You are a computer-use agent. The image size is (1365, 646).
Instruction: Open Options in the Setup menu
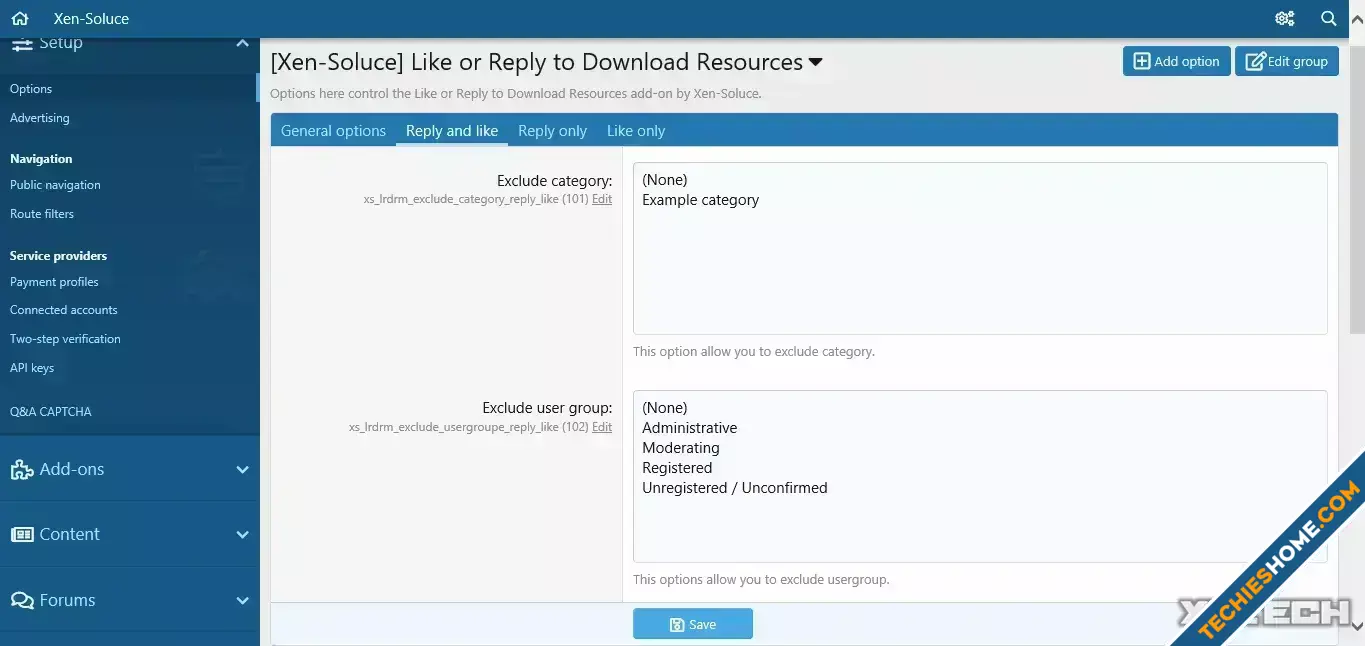31,89
